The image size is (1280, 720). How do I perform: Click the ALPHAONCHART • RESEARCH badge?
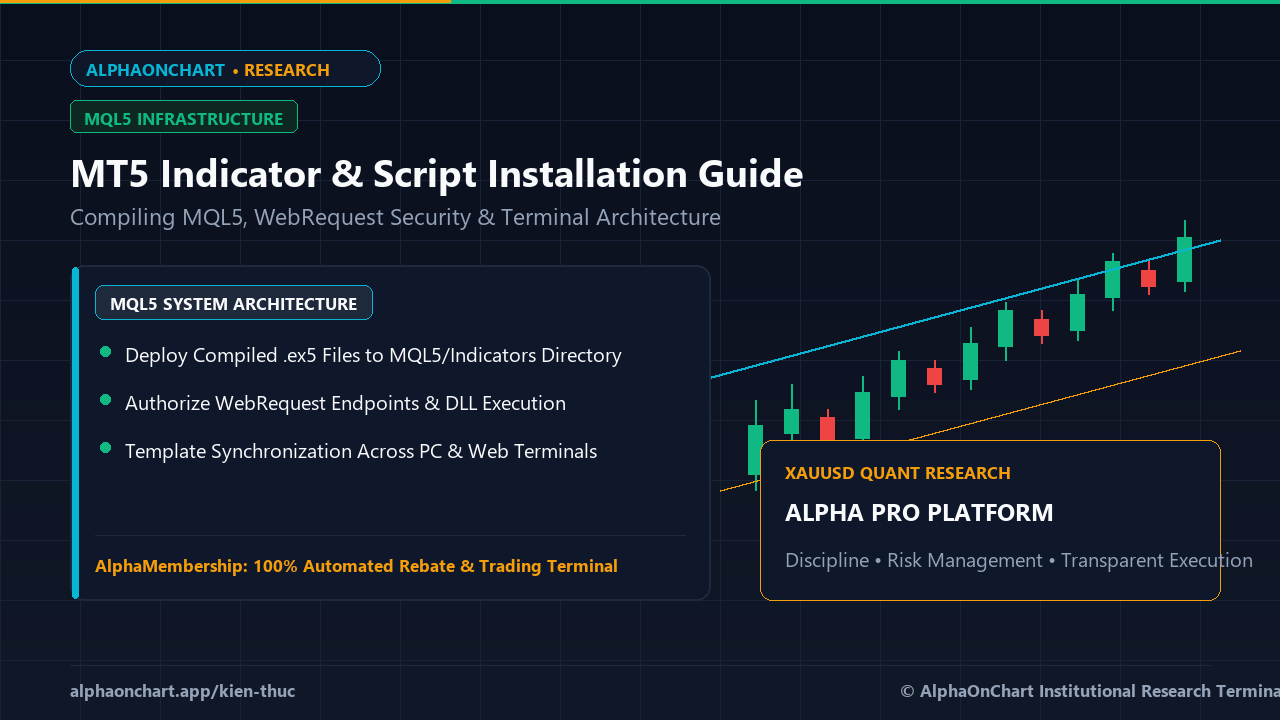pyautogui.click(x=225, y=69)
